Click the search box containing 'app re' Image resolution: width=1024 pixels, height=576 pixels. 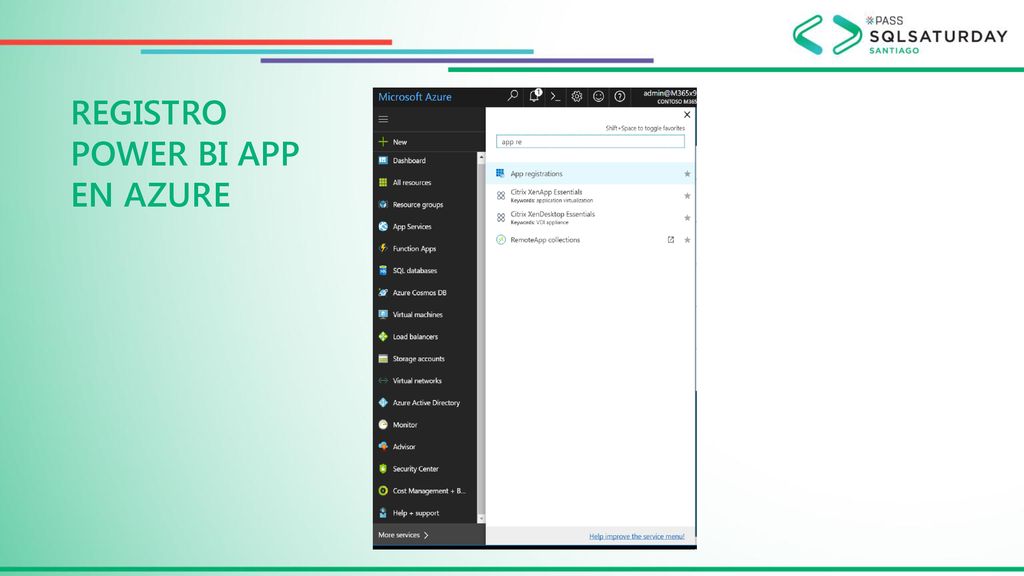[590, 142]
